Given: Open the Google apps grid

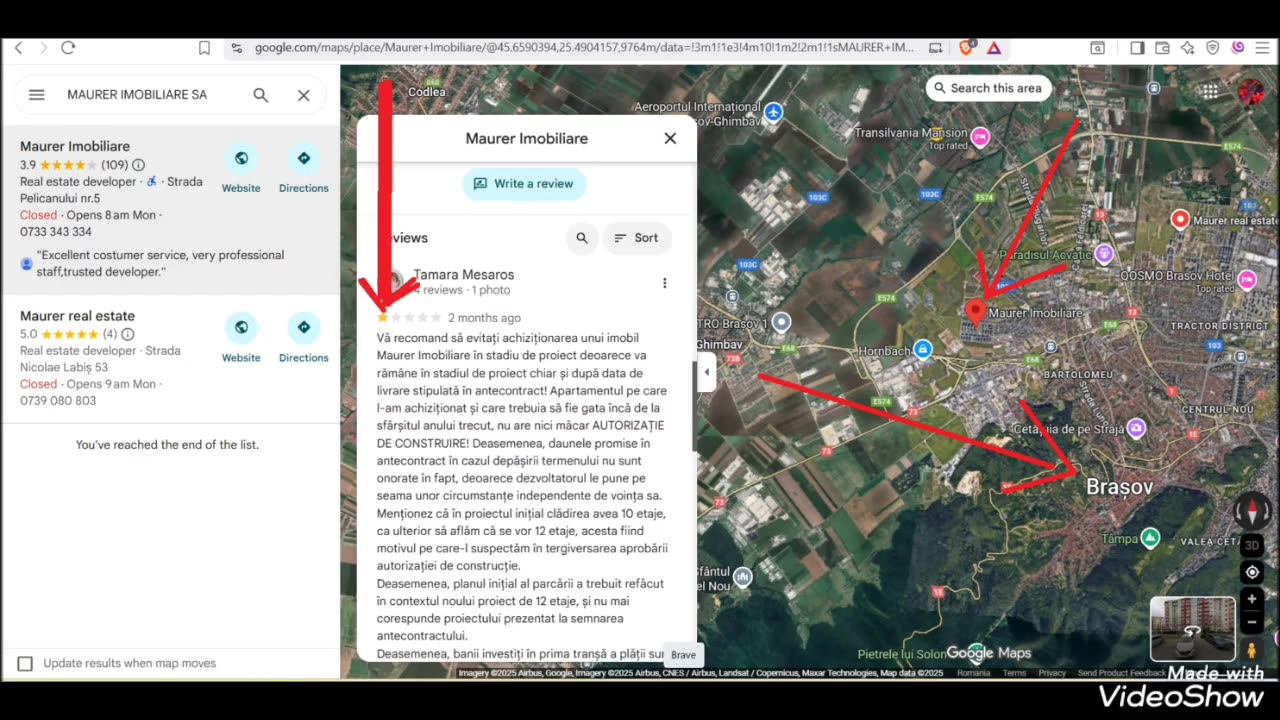Looking at the screenshot, I should coord(1210,92).
